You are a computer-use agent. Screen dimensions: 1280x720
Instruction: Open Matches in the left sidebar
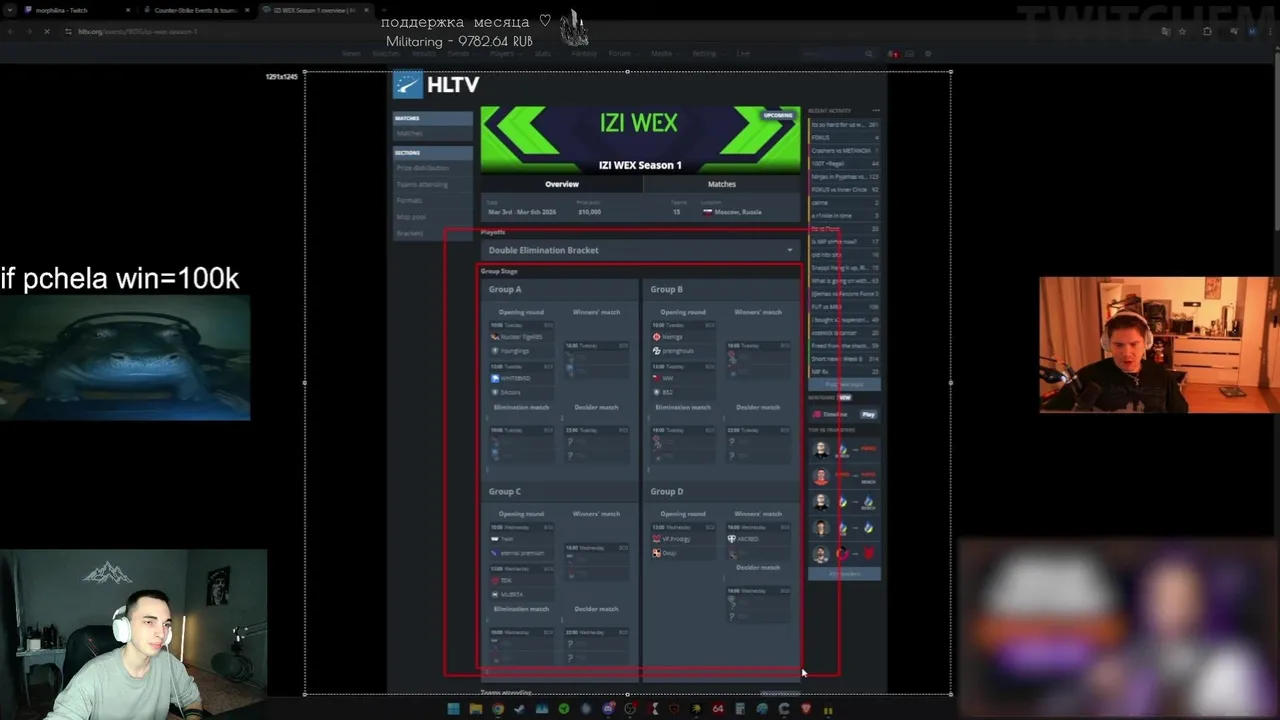pyautogui.click(x=432, y=133)
